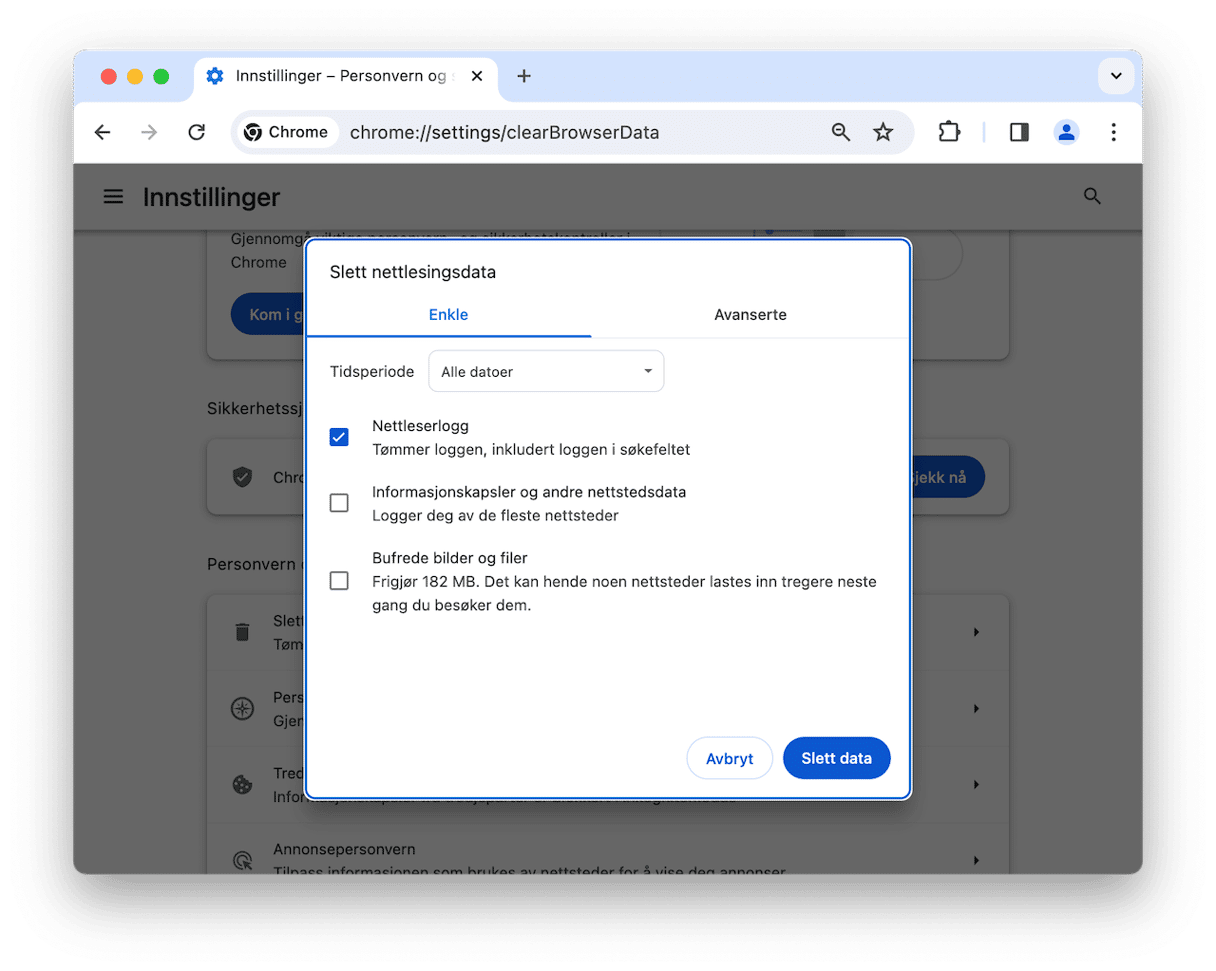Uncheck the Nettleserlogg checkbox

339,437
